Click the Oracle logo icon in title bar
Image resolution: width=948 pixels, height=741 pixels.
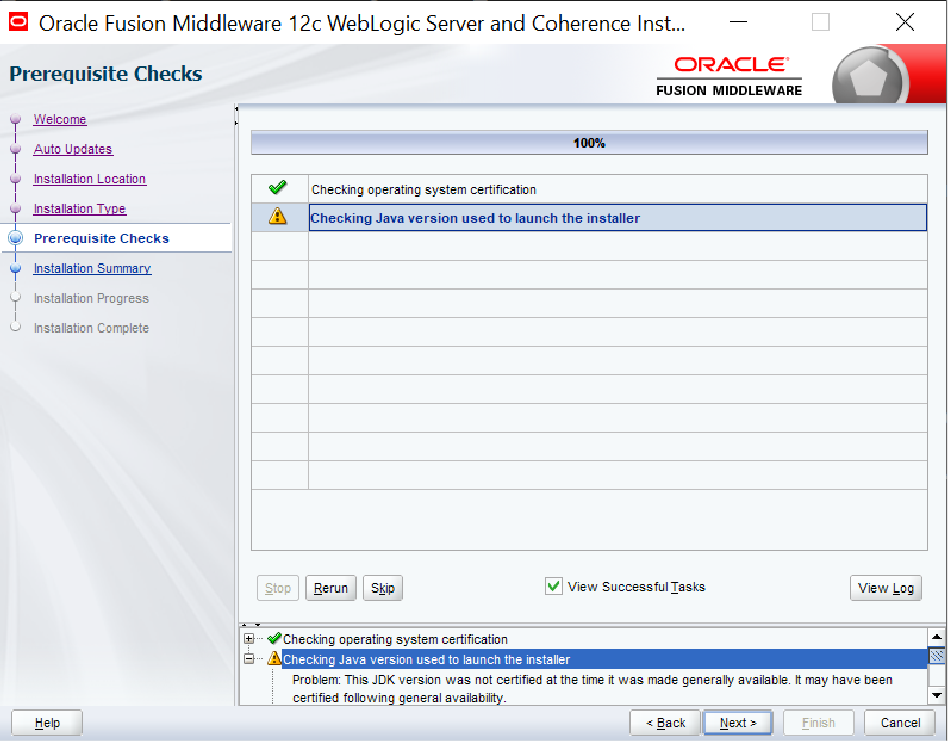pyautogui.click(x=19, y=22)
